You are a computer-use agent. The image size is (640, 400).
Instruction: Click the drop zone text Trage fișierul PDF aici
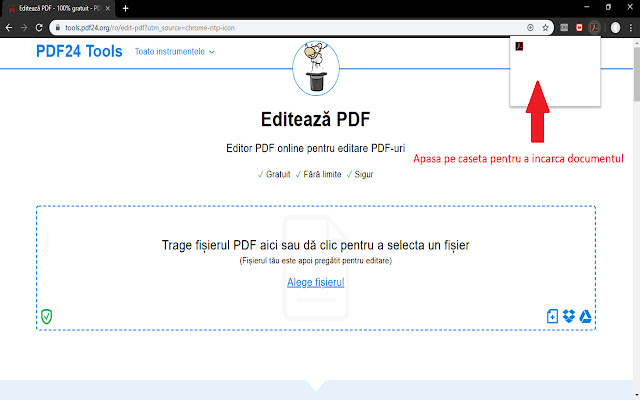(x=316, y=245)
